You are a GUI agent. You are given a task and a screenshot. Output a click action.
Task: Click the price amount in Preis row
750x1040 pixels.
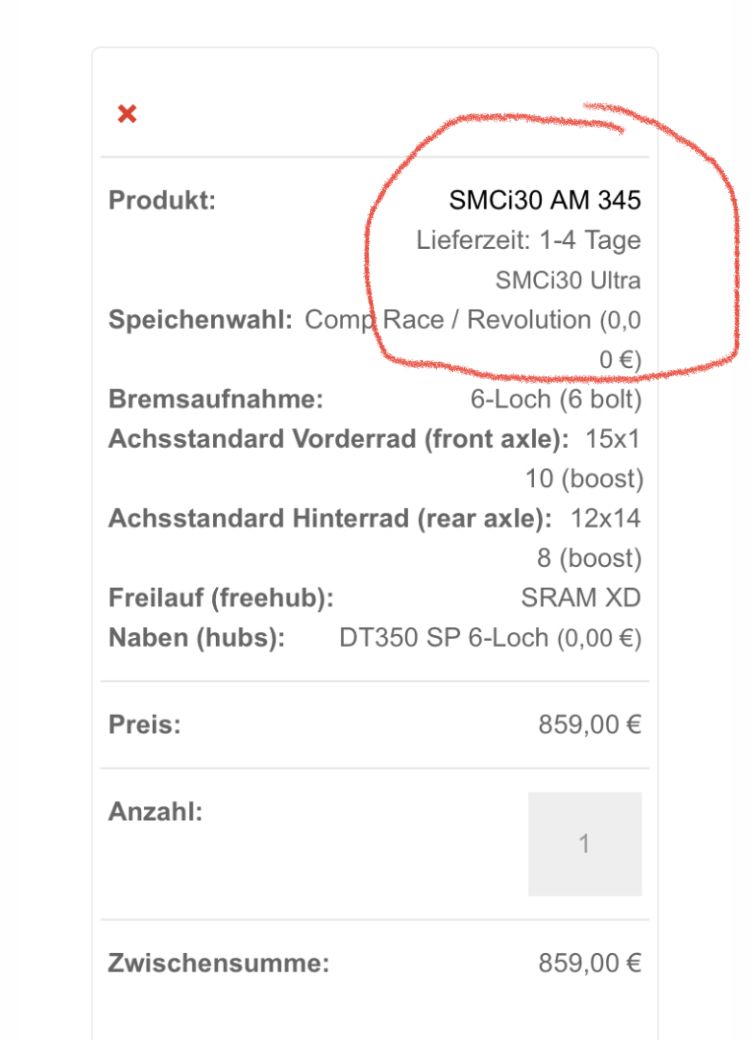(590, 725)
